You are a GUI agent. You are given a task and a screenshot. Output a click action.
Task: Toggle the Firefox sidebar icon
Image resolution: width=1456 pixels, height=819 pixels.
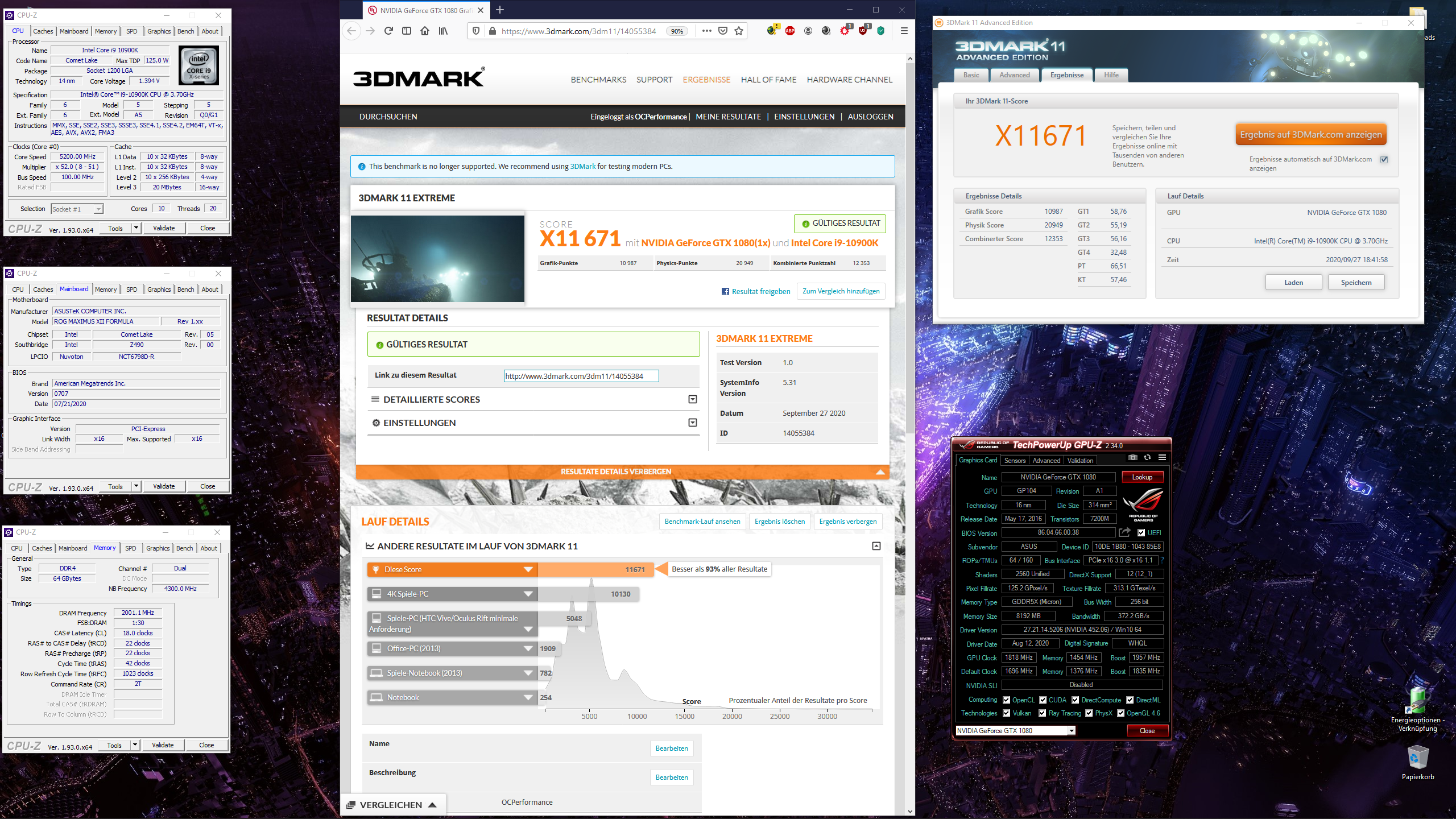point(407,31)
